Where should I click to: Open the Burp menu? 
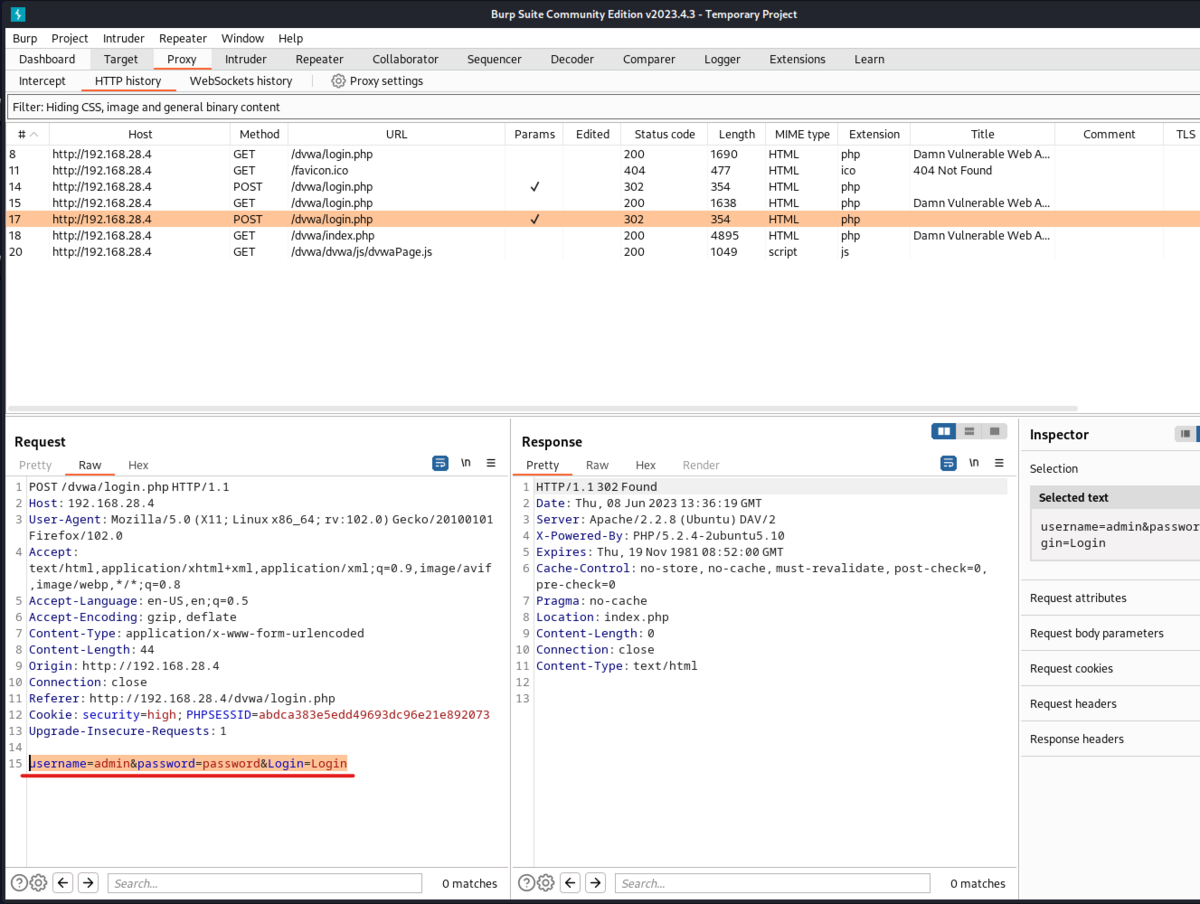pos(25,38)
